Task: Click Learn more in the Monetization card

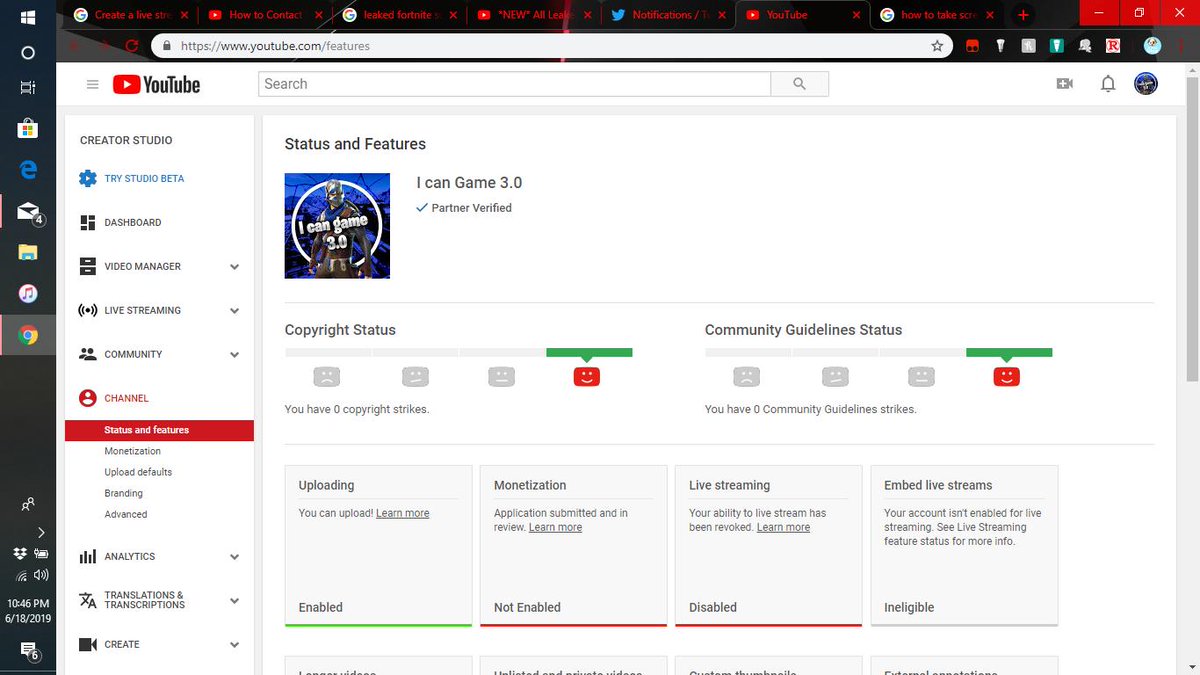Action: 555,527
